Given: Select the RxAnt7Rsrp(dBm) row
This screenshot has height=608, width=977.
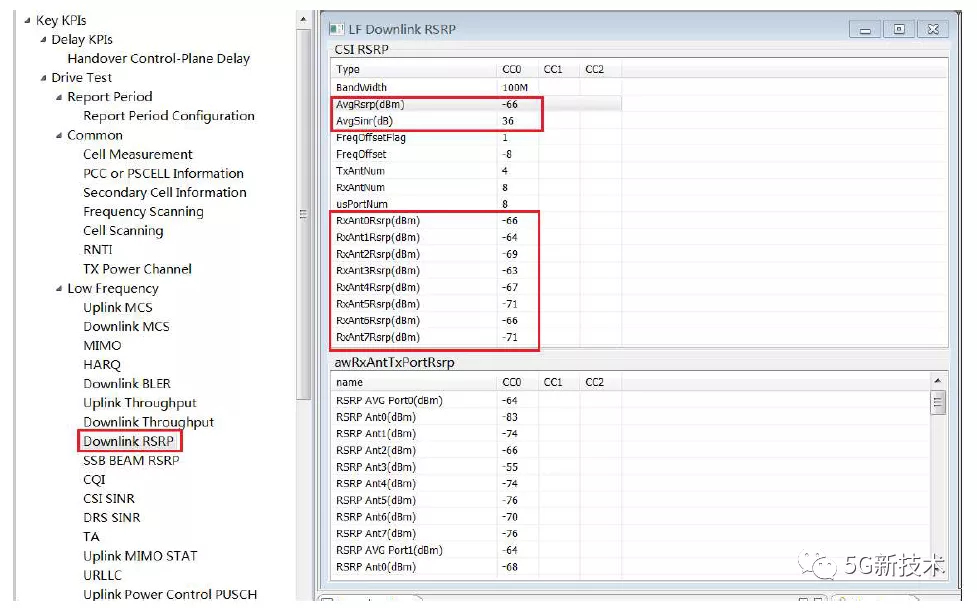Looking at the screenshot, I should point(476,337).
